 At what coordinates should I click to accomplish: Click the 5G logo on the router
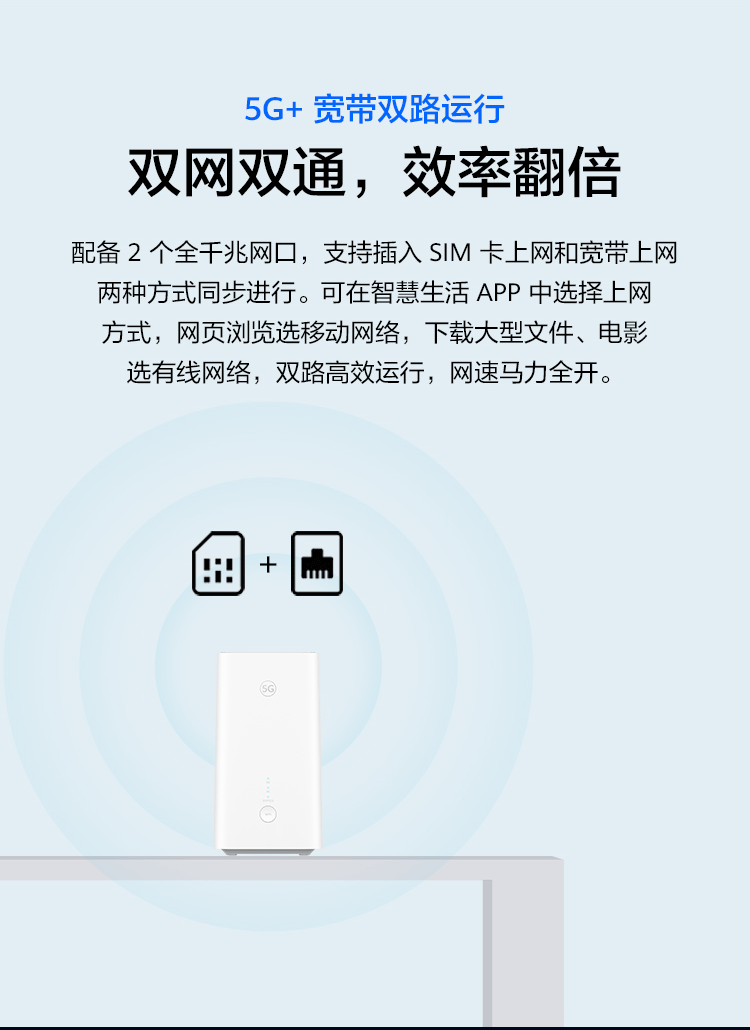[x=267, y=688]
